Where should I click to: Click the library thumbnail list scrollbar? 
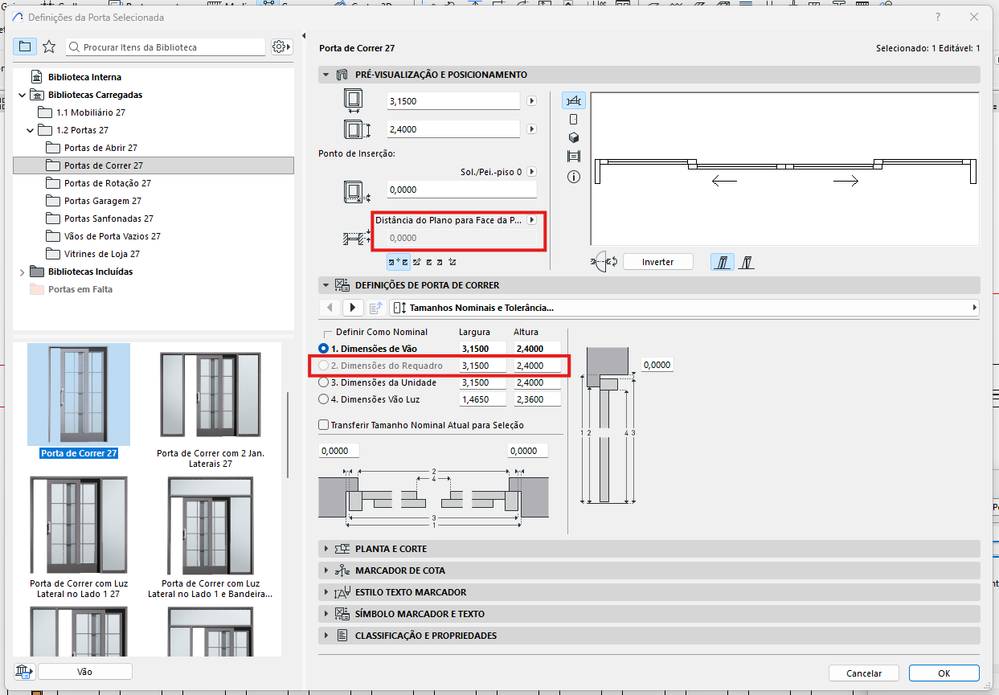pos(288,434)
